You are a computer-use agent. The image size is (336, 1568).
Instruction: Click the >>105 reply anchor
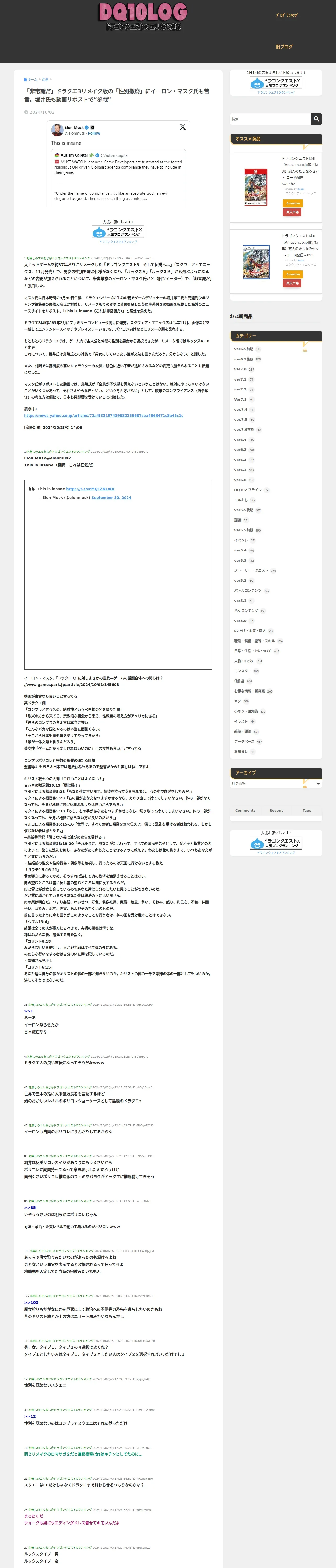click(x=31, y=1302)
